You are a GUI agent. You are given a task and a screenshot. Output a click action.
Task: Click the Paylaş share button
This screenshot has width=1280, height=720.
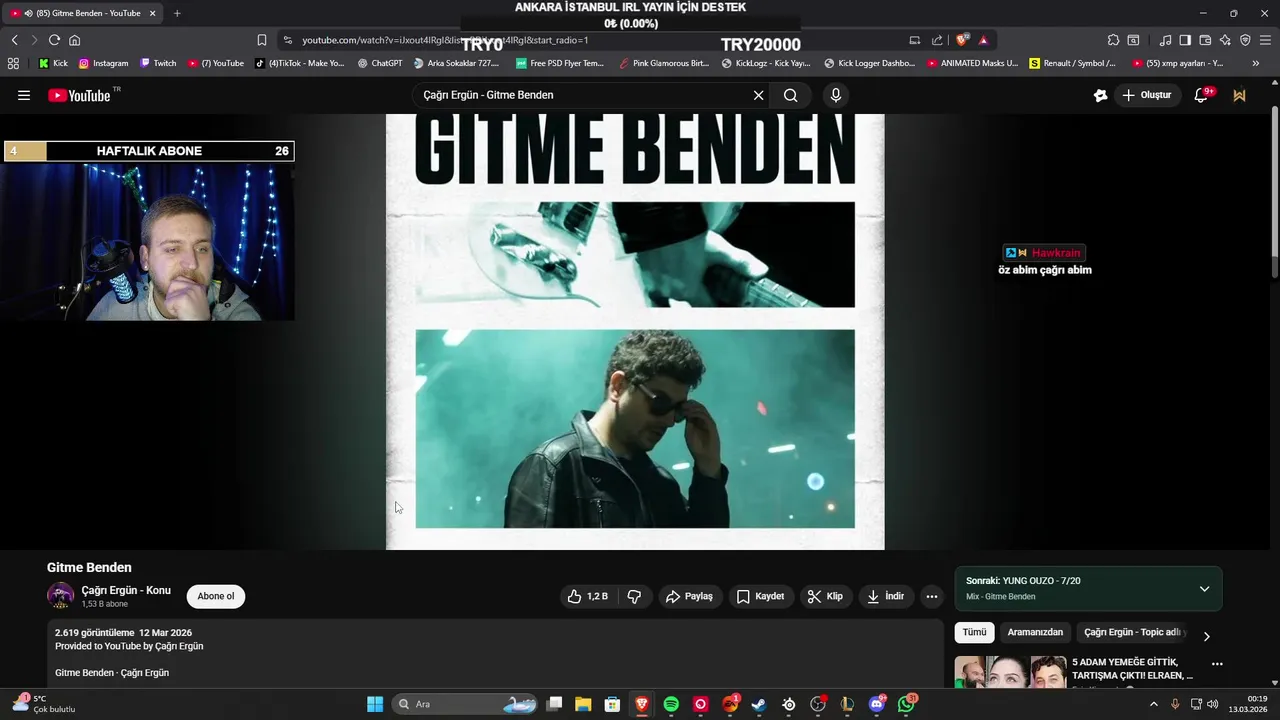pos(689,596)
